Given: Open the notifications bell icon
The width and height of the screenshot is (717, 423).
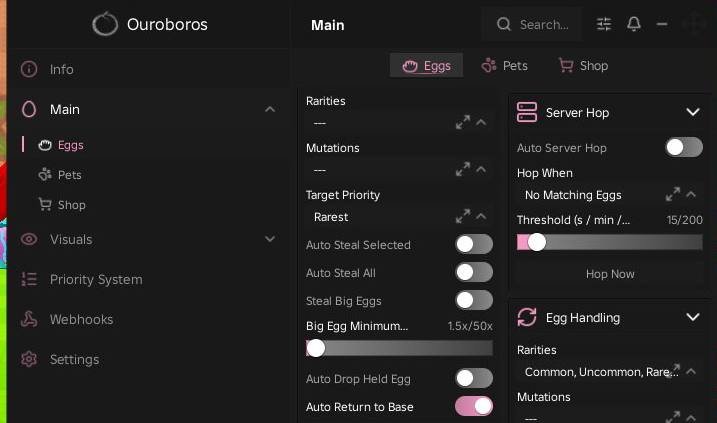Looking at the screenshot, I should [634, 24].
